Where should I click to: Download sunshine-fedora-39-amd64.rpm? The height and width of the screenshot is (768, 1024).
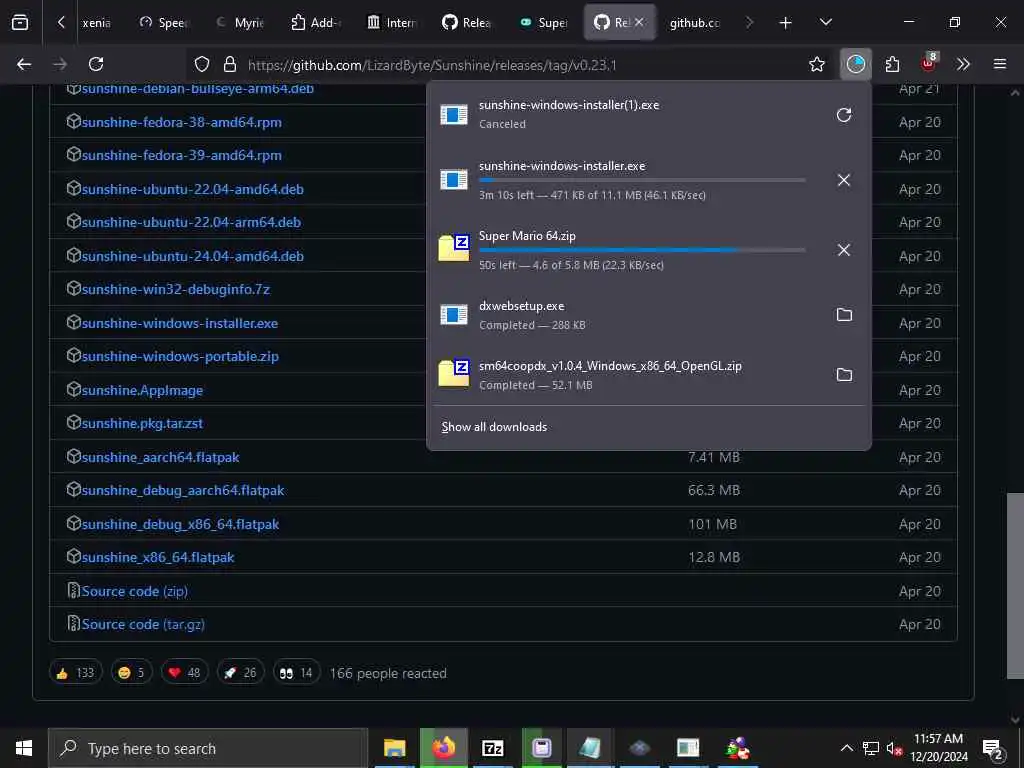[182, 155]
